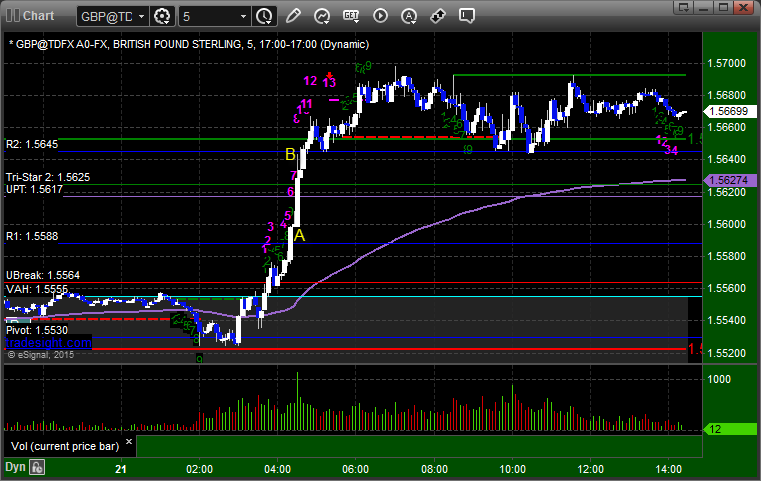Click the chart window grip icon
This screenshot has height=481, width=761.
[x=13, y=16]
